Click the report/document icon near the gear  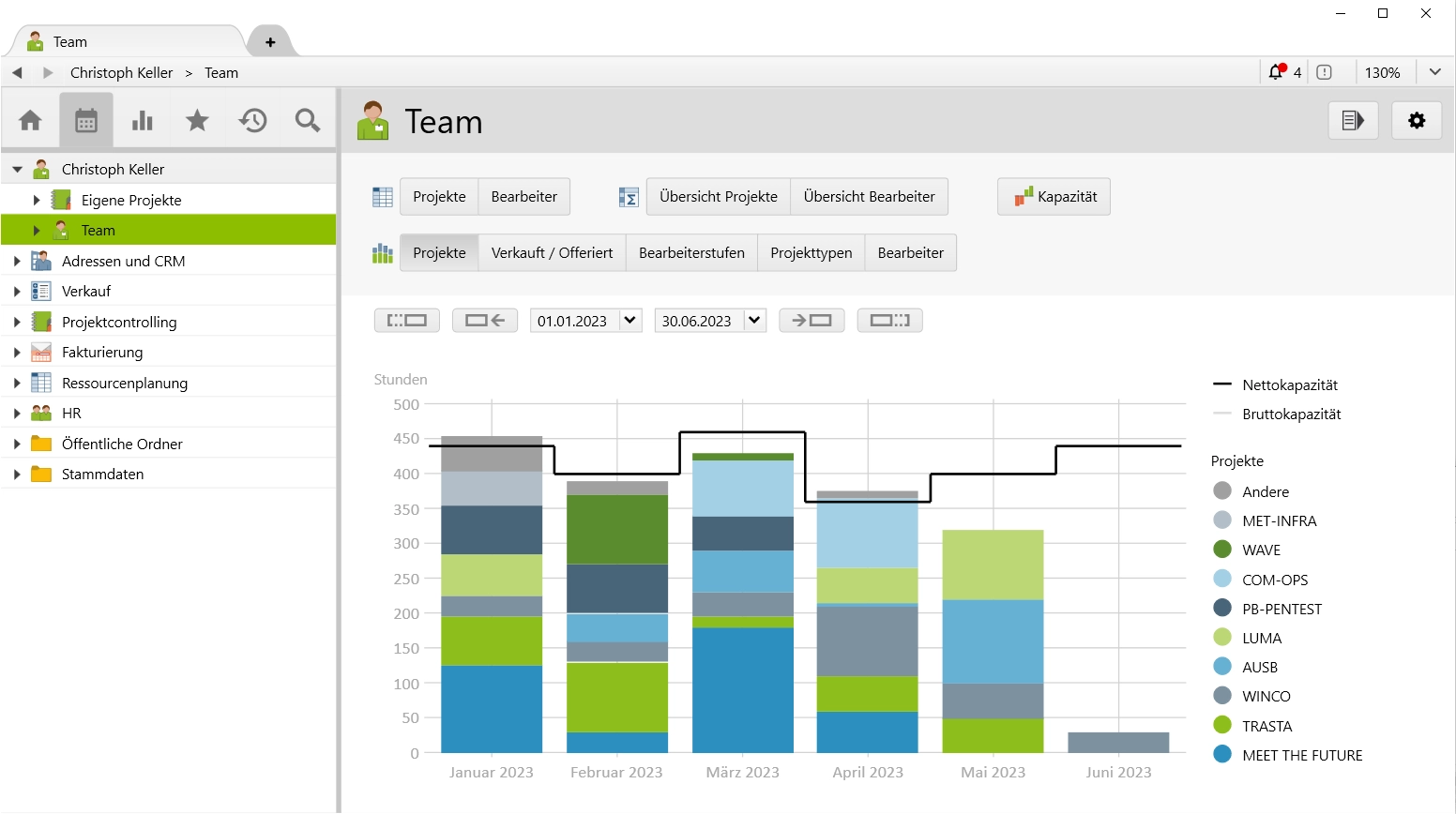[1352, 120]
